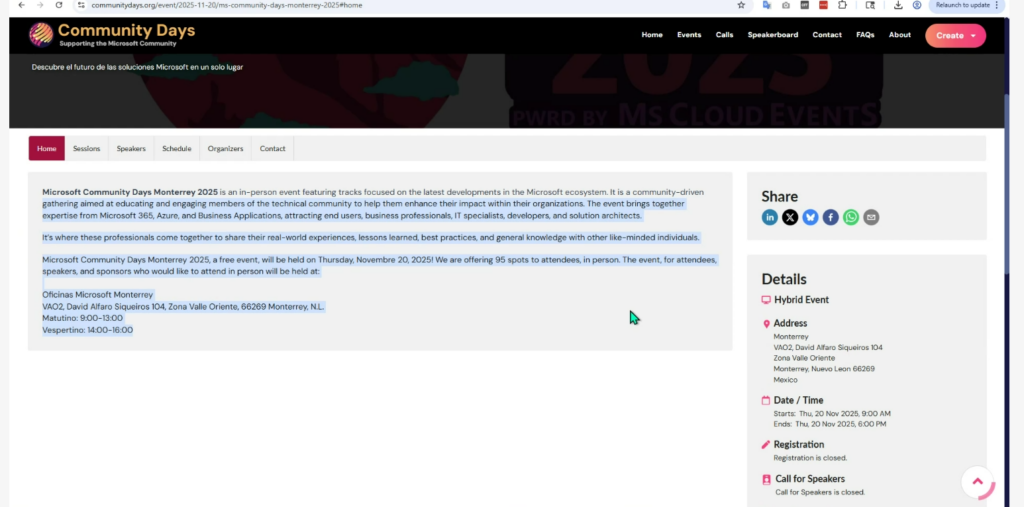Click bold 'Microsoft Community Days Monterrey 2025' text
This screenshot has height=507, width=1024.
point(130,192)
